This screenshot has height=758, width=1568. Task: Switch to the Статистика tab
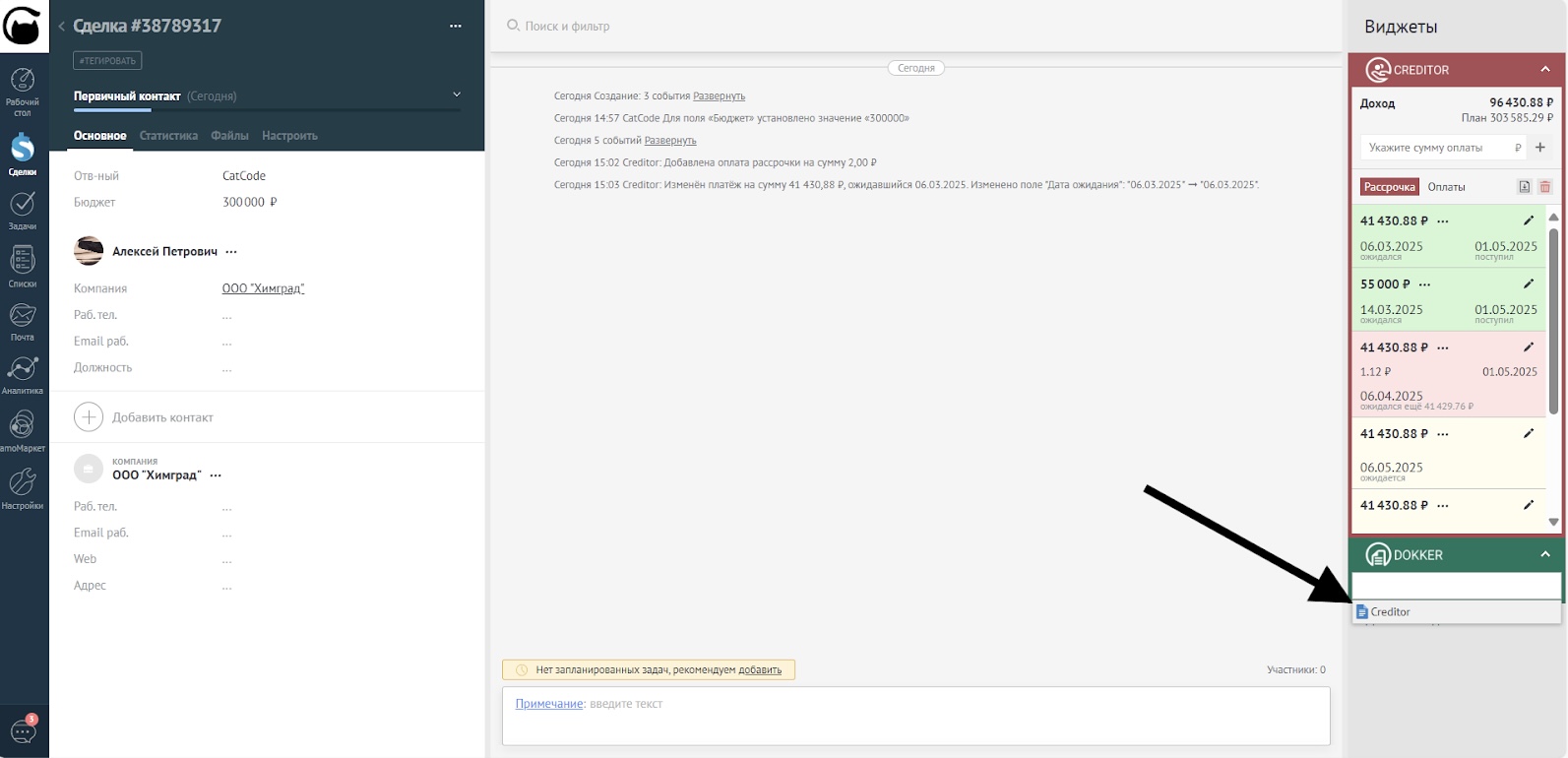[x=168, y=136]
